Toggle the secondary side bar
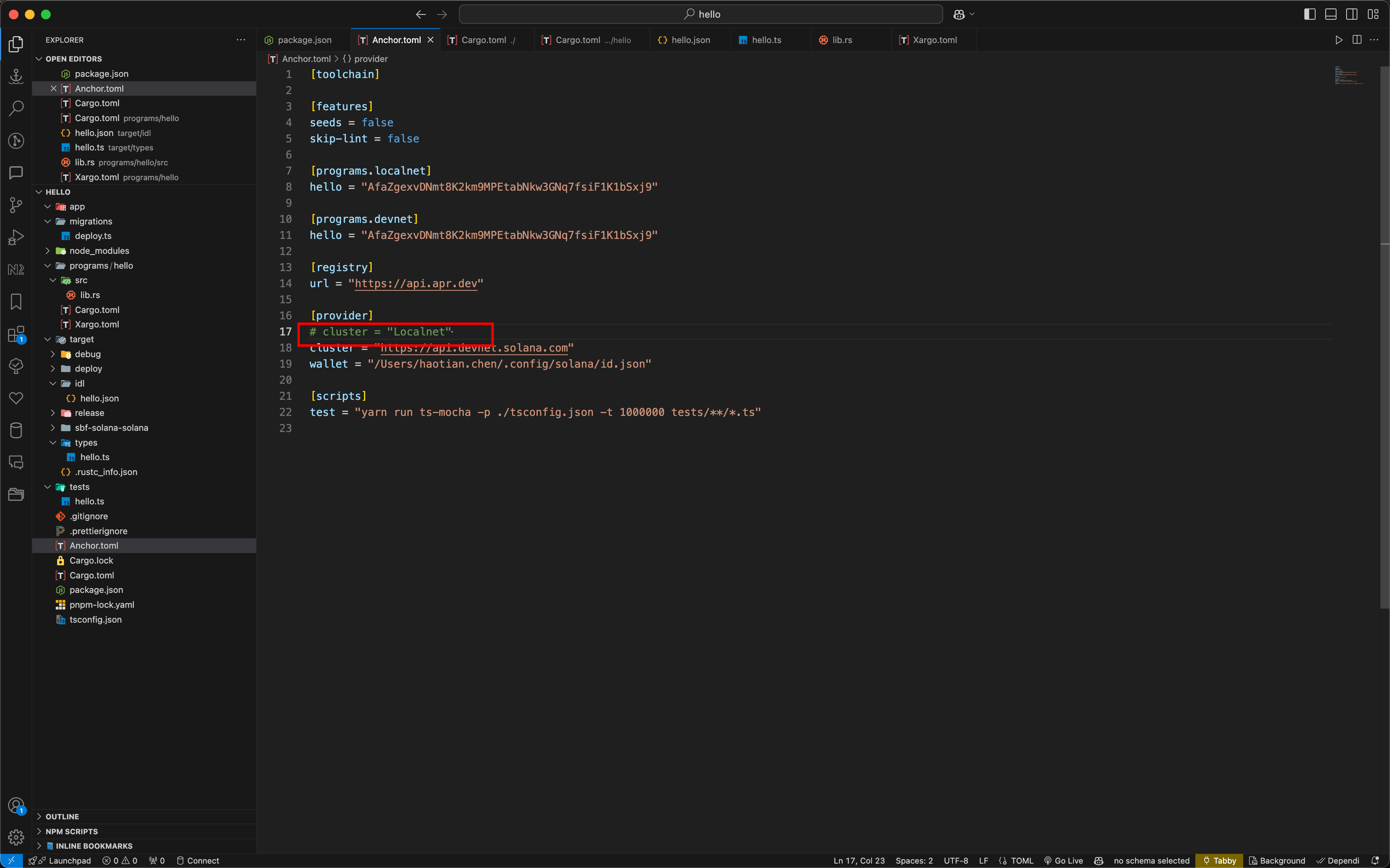 1352,14
